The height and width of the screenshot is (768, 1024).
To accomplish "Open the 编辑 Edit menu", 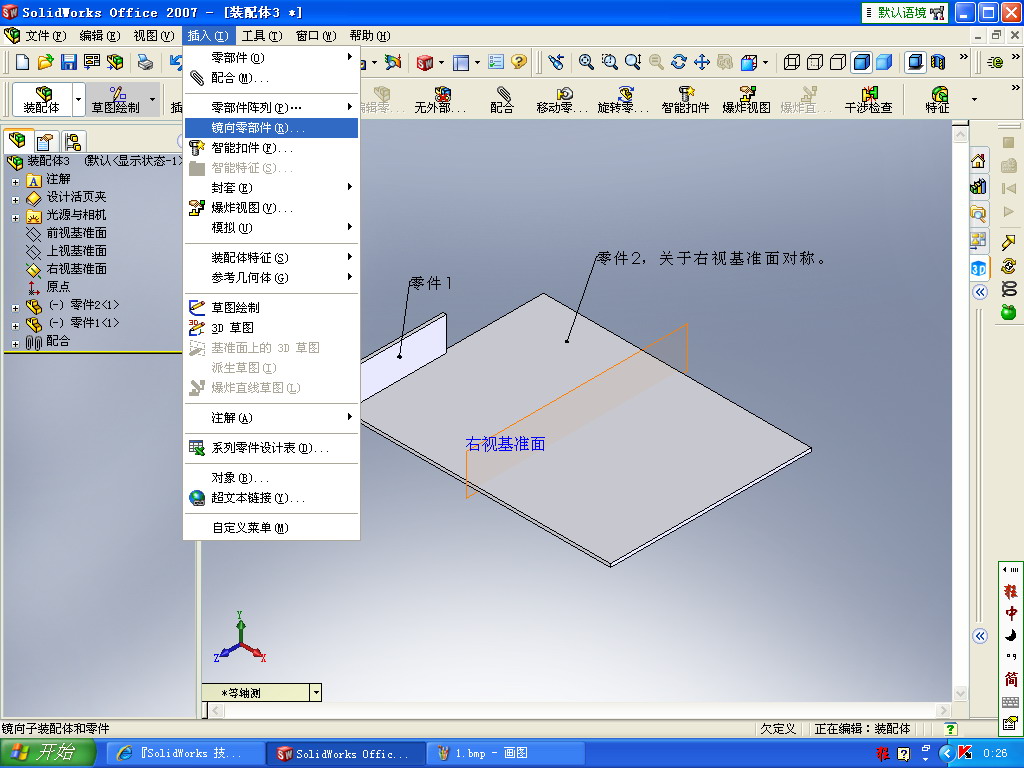I will pyautogui.click(x=100, y=35).
